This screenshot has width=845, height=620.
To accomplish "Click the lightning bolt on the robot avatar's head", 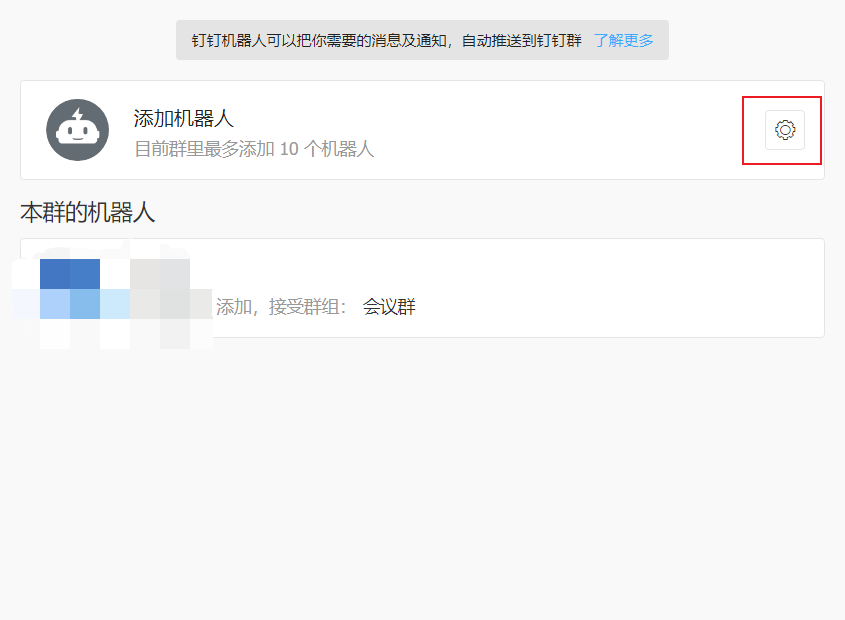I will 78,114.
